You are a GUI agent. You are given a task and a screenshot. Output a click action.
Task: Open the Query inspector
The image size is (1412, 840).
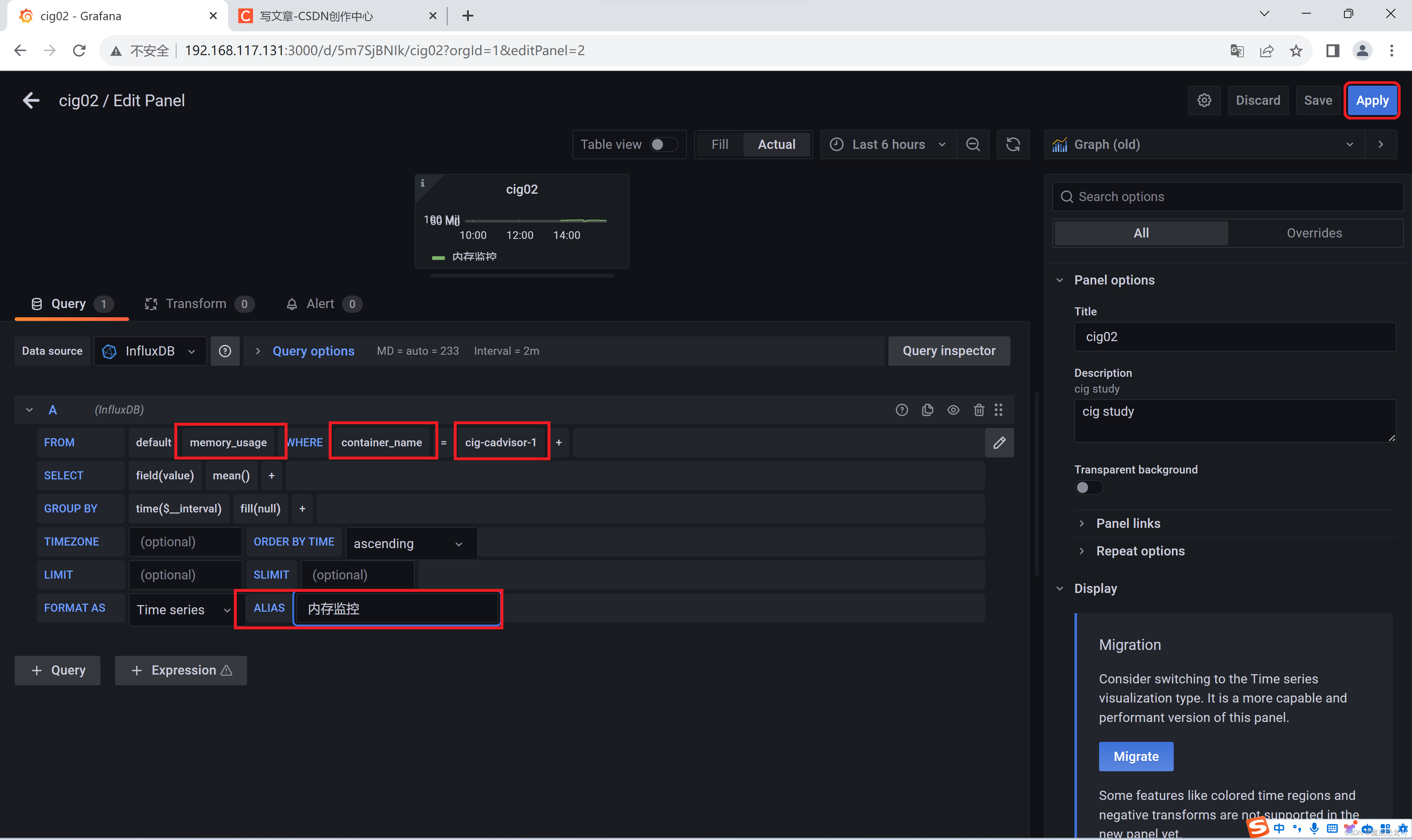(949, 351)
